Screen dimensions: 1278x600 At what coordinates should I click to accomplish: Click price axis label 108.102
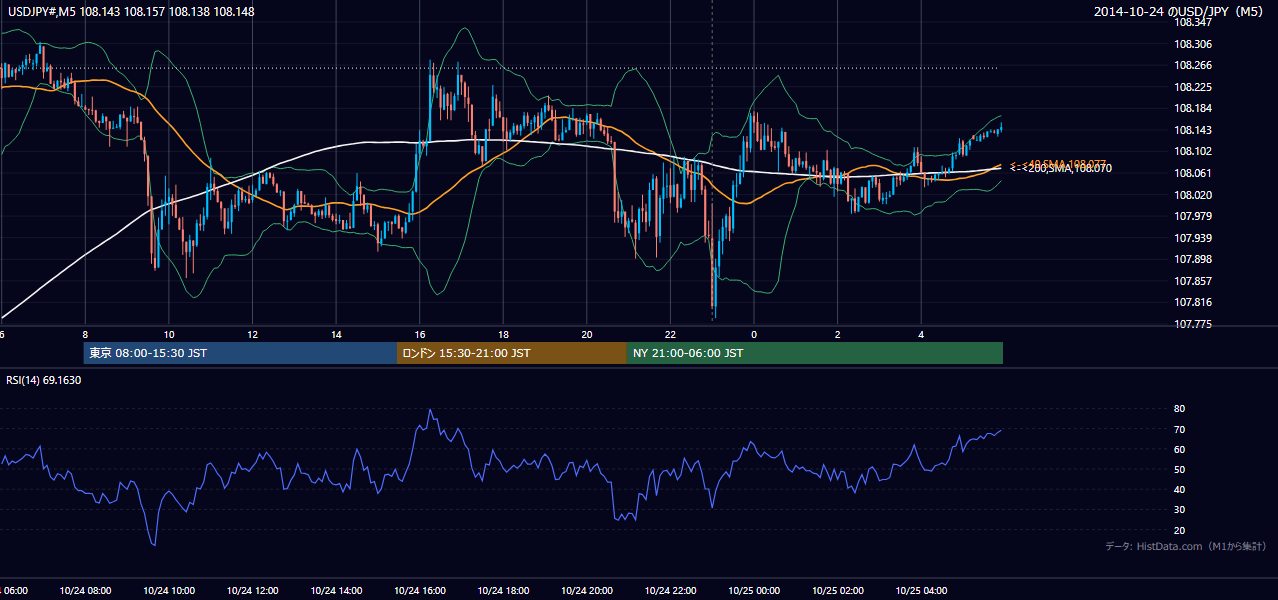1192,151
